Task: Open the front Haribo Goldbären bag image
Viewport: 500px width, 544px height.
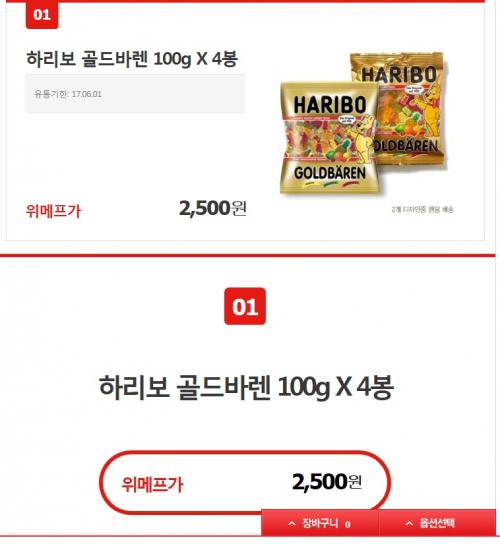Action: click(328, 138)
